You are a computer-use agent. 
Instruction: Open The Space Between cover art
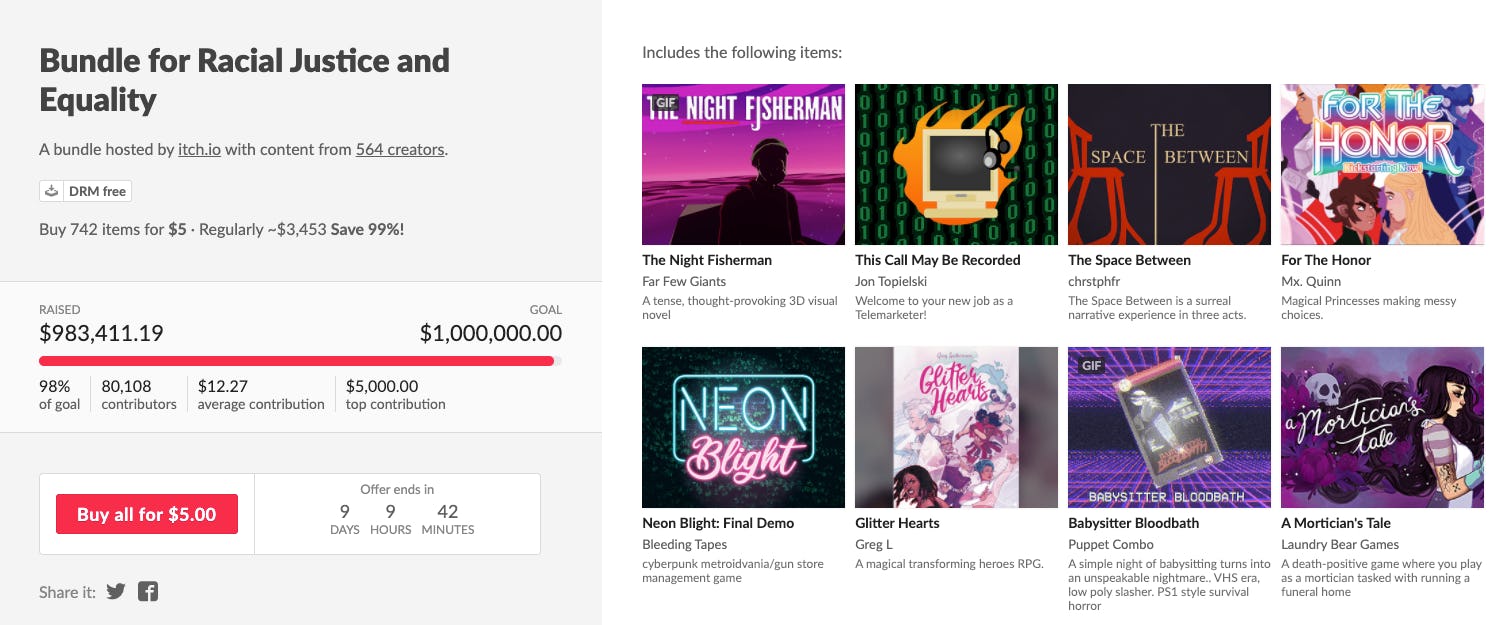1169,164
